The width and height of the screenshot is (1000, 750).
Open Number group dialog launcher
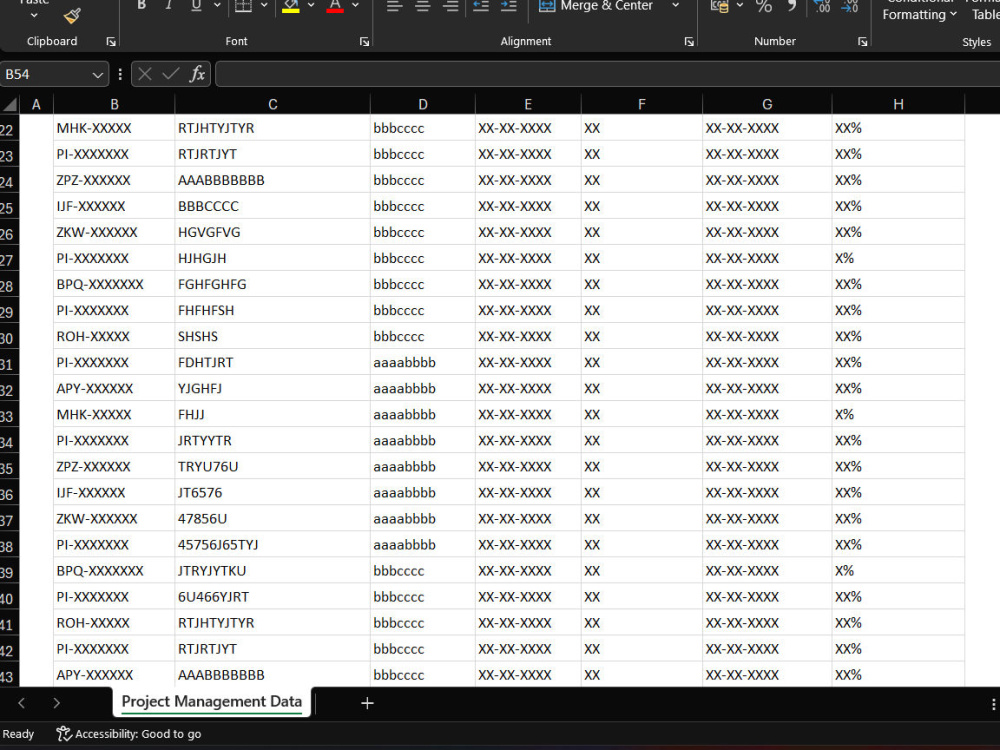862,41
